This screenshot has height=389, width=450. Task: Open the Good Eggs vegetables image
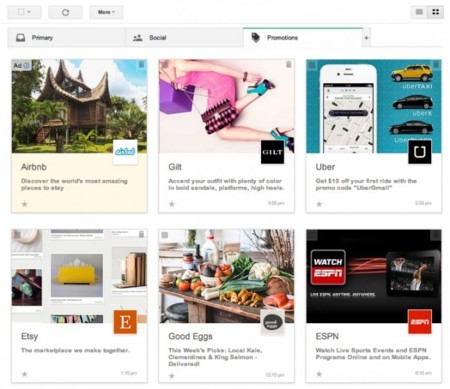[227, 276]
